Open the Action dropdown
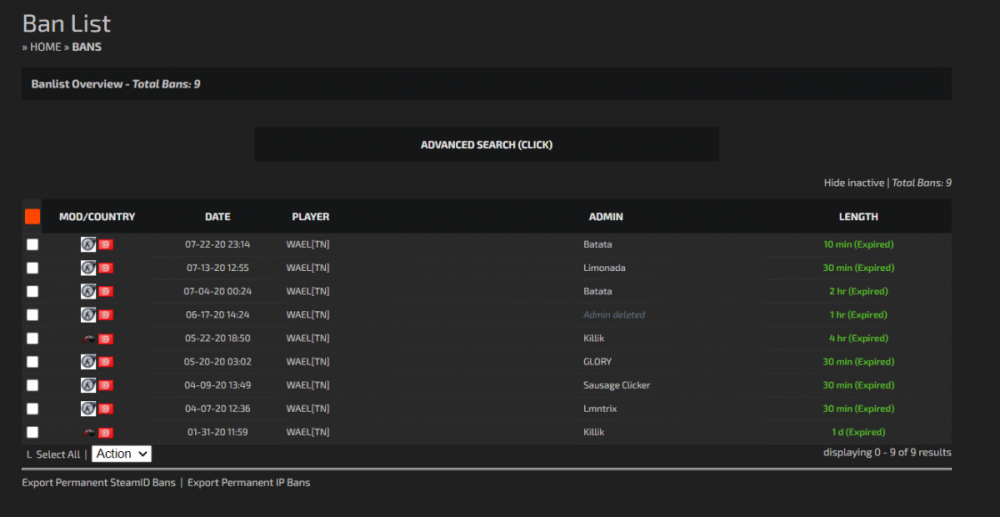The image size is (1000, 517). 122,454
